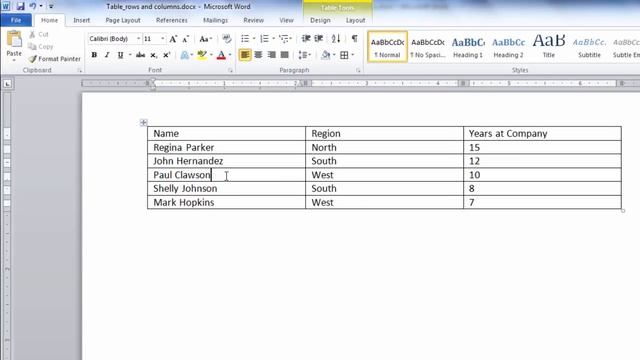Open the File tab
Screen dimensions: 640x360
[16, 20]
